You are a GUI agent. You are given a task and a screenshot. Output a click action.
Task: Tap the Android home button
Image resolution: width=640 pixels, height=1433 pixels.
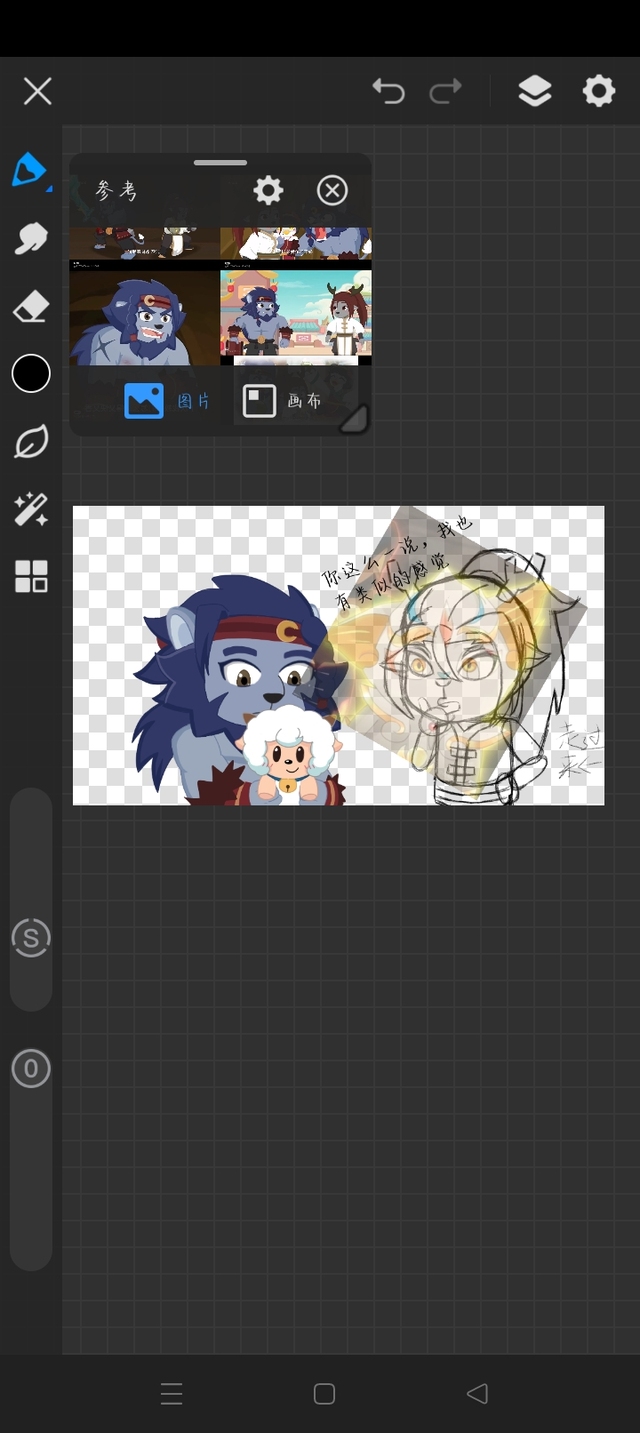click(x=324, y=1394)
